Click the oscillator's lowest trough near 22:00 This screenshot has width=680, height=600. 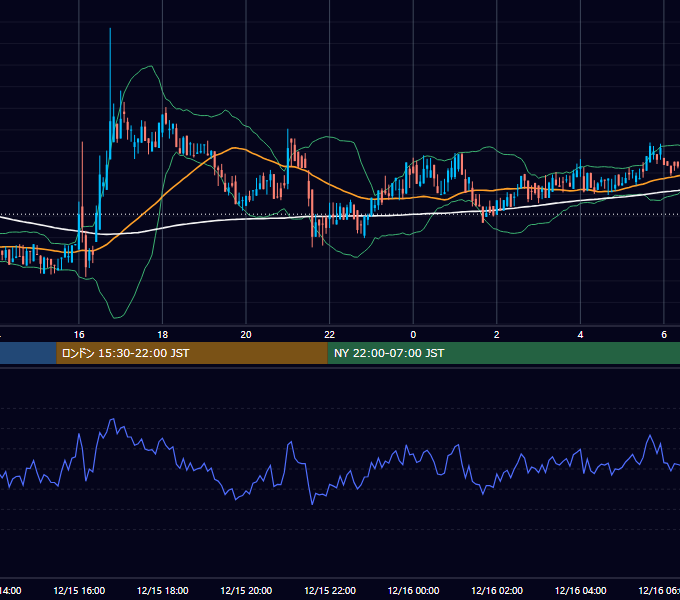[x=312, y=503]
